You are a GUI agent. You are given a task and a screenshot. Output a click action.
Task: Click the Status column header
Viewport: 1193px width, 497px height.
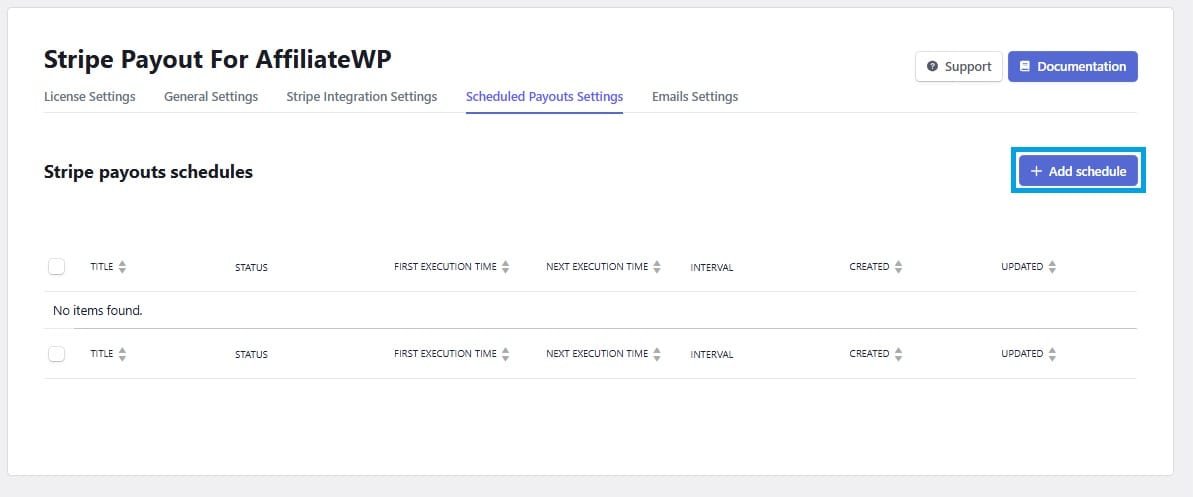pyautogui.click(x=251, y=268)
